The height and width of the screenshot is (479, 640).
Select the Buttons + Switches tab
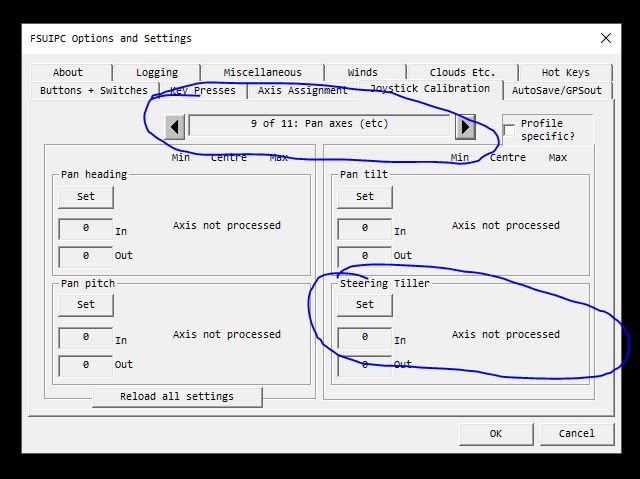94,90
